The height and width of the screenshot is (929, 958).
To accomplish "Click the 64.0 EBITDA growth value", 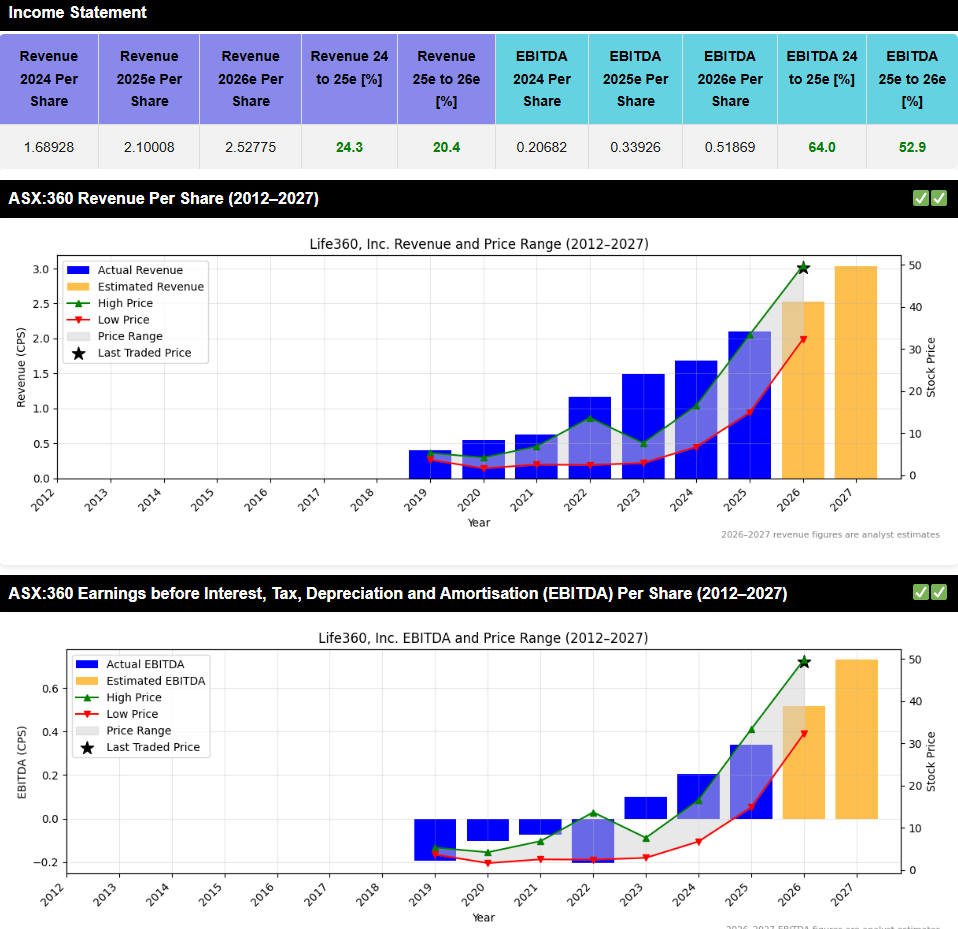I will (x=821, y=147).
